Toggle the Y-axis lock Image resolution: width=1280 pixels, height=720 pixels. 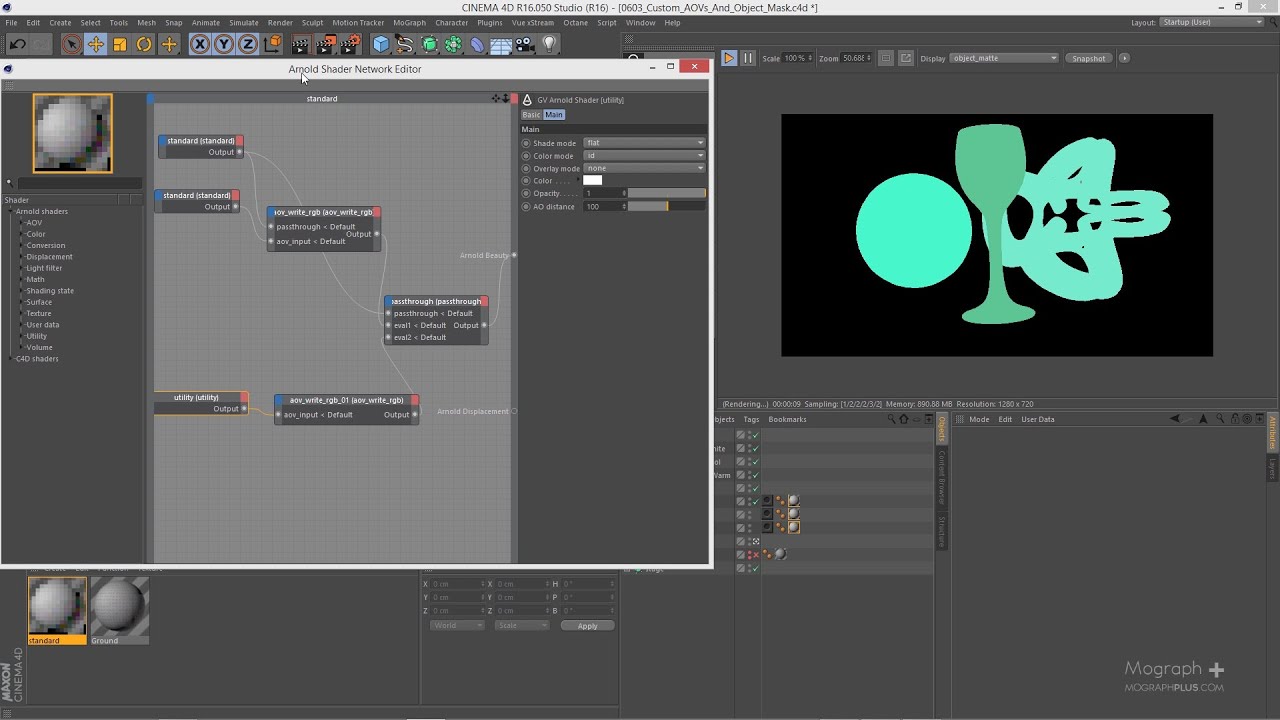(224, 44)
